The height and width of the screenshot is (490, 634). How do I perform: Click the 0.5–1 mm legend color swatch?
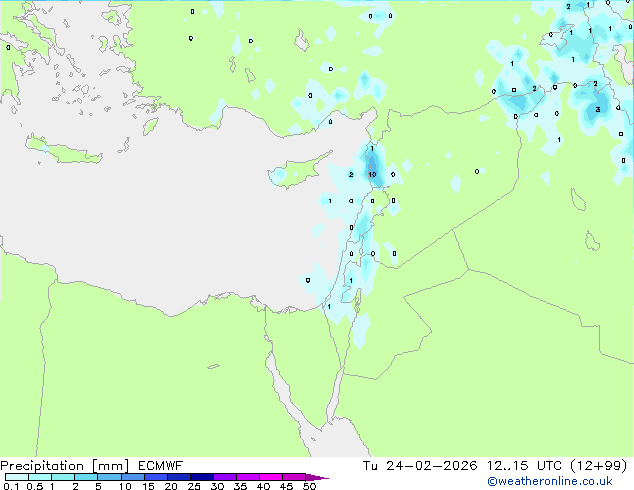tap(40, 477)
